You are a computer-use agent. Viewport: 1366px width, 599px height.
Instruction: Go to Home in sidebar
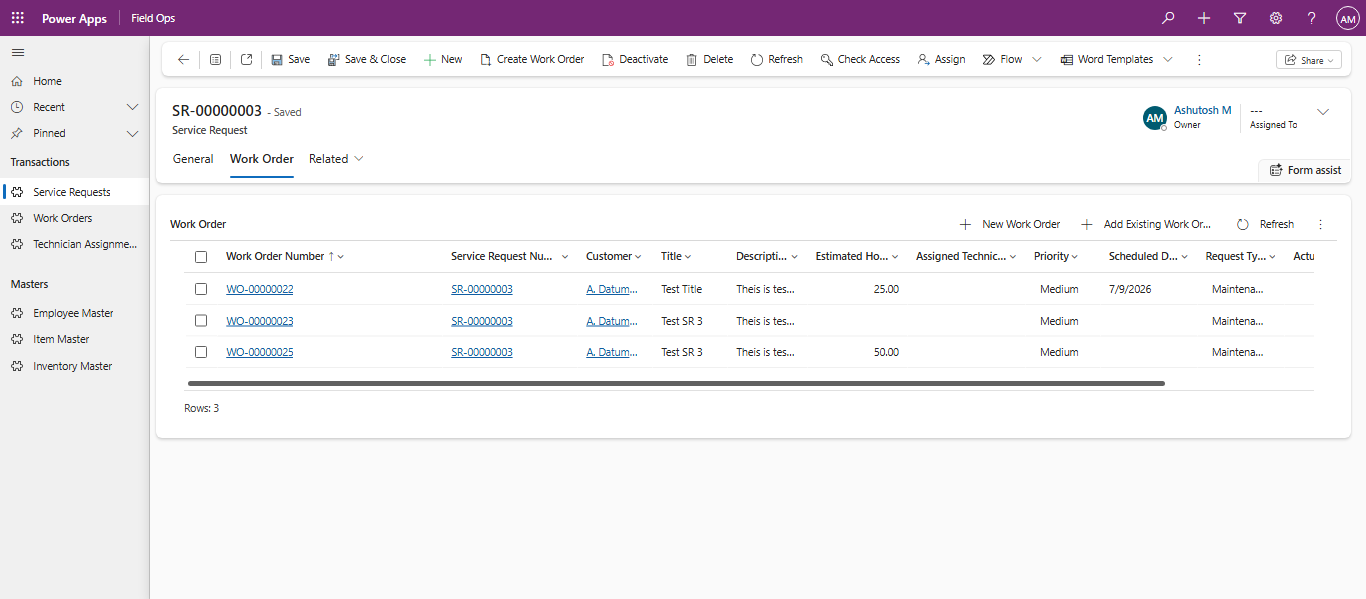(x=75, y=81)
